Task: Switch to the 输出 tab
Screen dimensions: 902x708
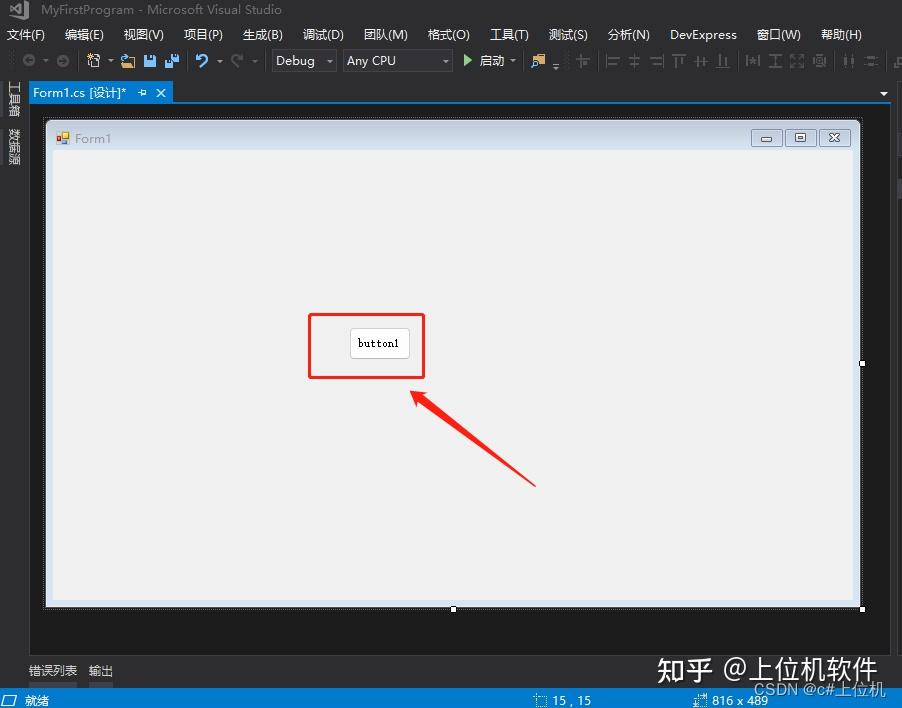Action: (x=101, y=671)
